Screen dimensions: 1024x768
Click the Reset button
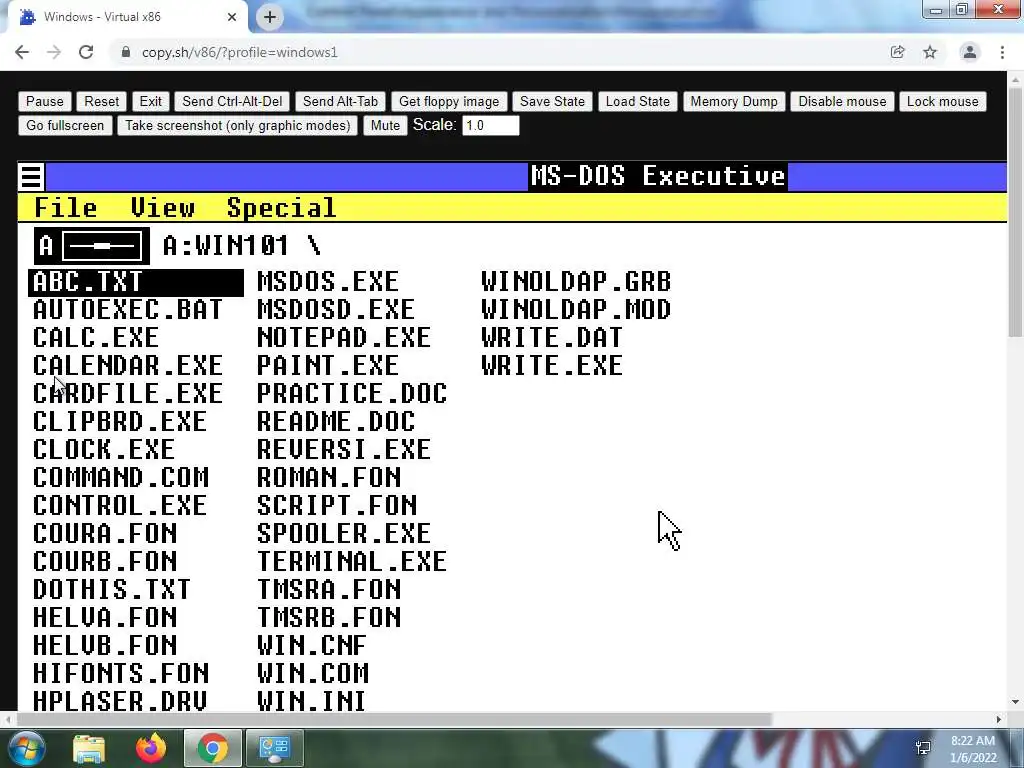click(x=101, y=101)
